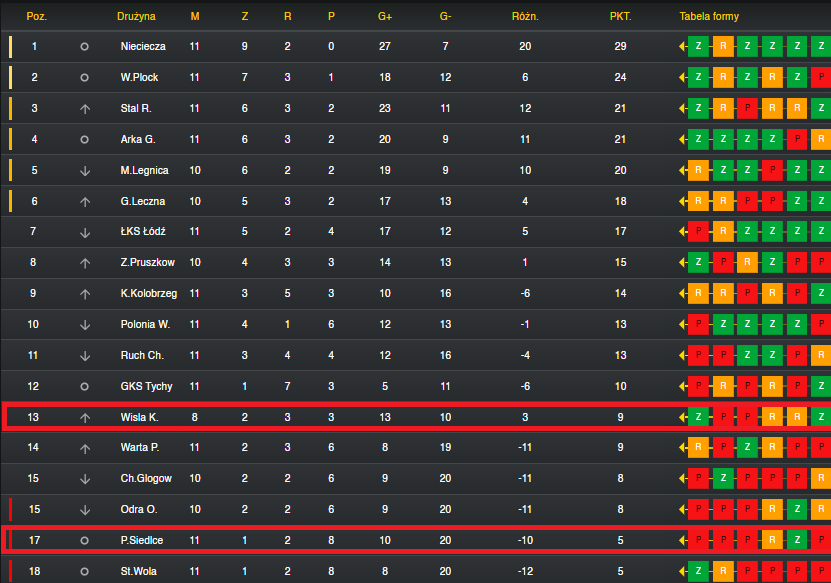This screenshot has width=831, height=583.
Task: Sort table by Różn. column header
Action: coord(525,16)
